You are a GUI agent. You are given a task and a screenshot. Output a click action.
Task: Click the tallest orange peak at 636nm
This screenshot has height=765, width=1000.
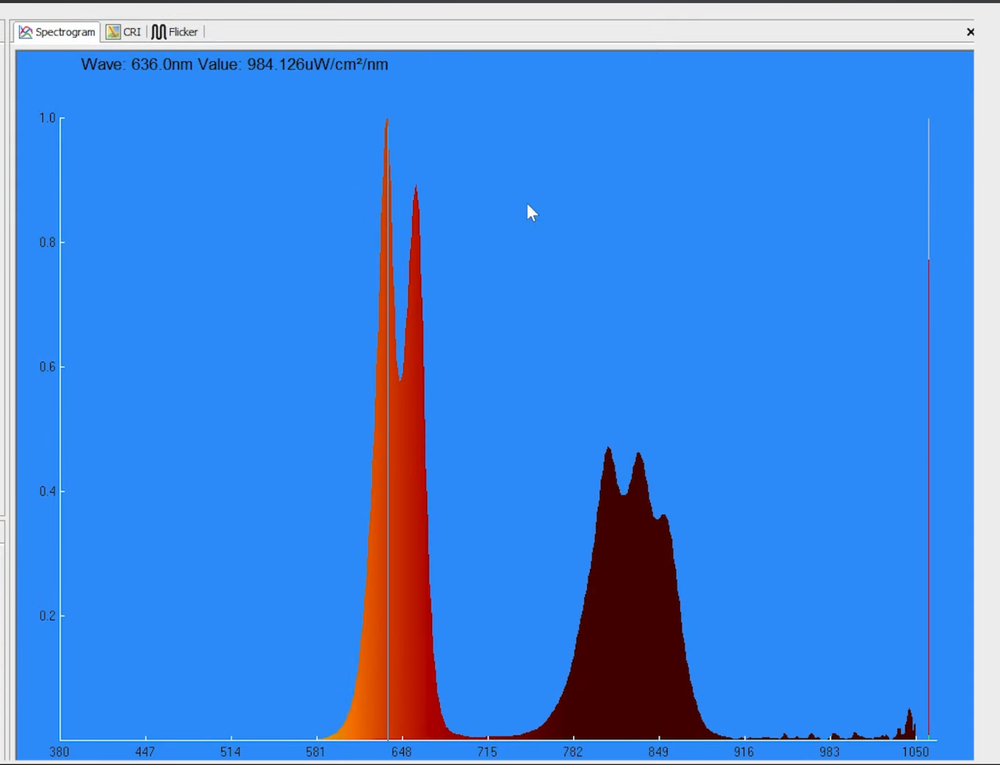click(386, 125)
